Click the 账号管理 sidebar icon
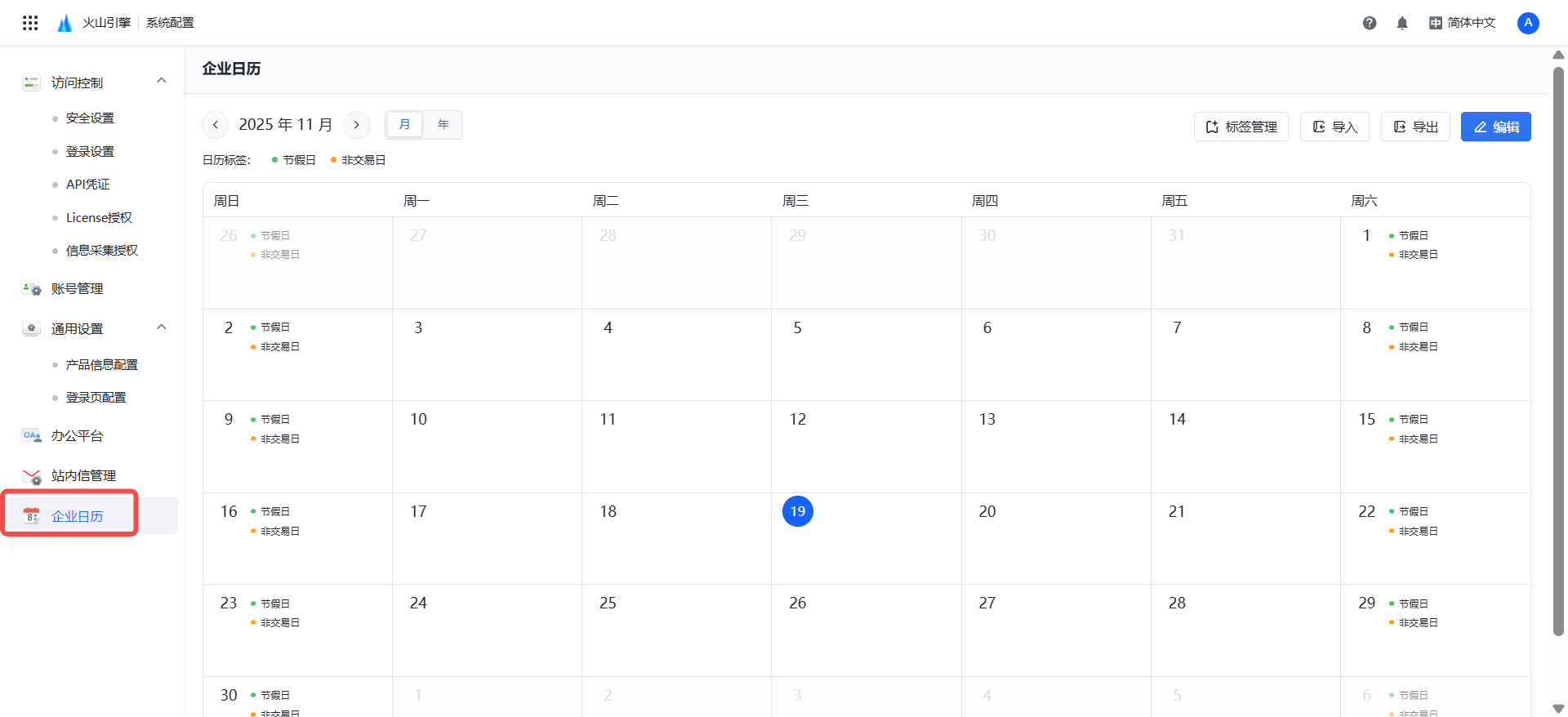The height and width of the screenshot is (717, 1568). pyautogui.click(x=31, y=289)
